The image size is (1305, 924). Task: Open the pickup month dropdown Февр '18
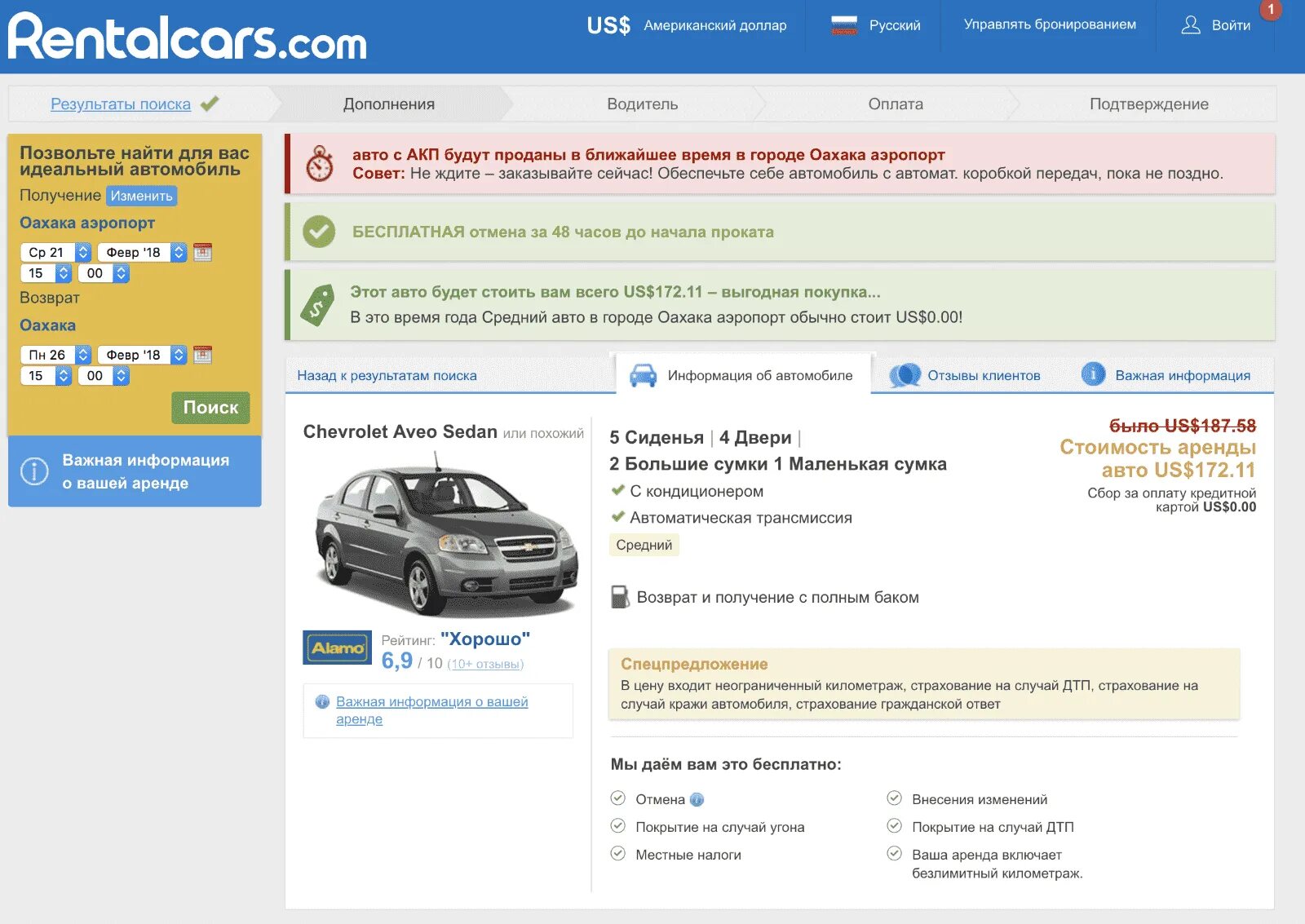143,252
